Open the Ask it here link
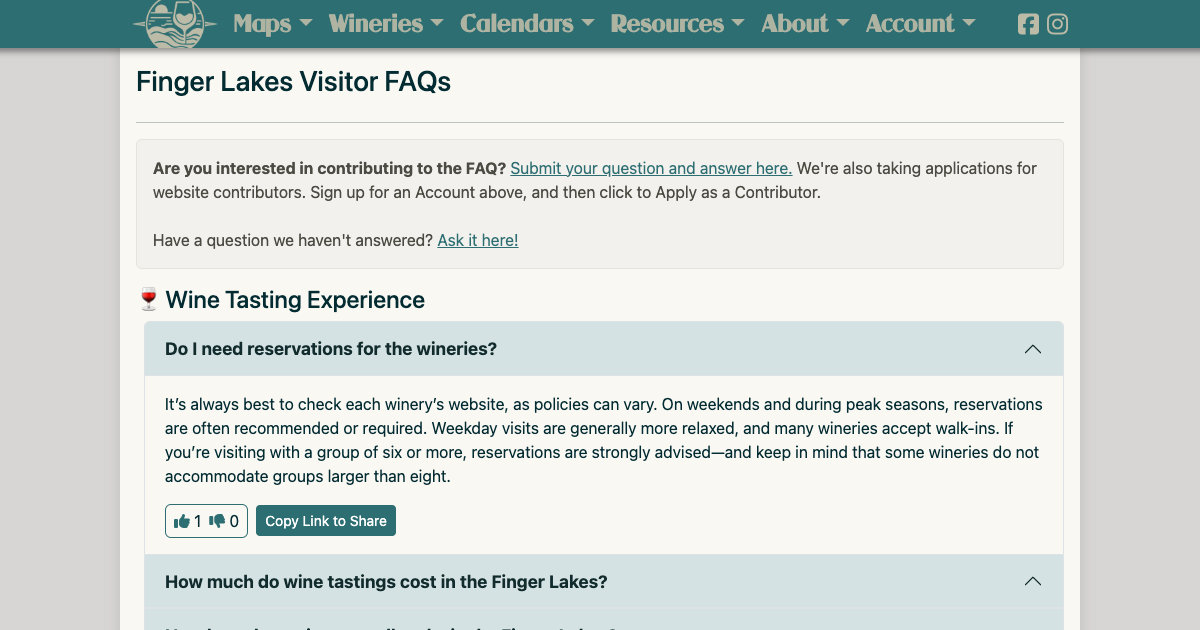1200x630 pixels. 477,240
